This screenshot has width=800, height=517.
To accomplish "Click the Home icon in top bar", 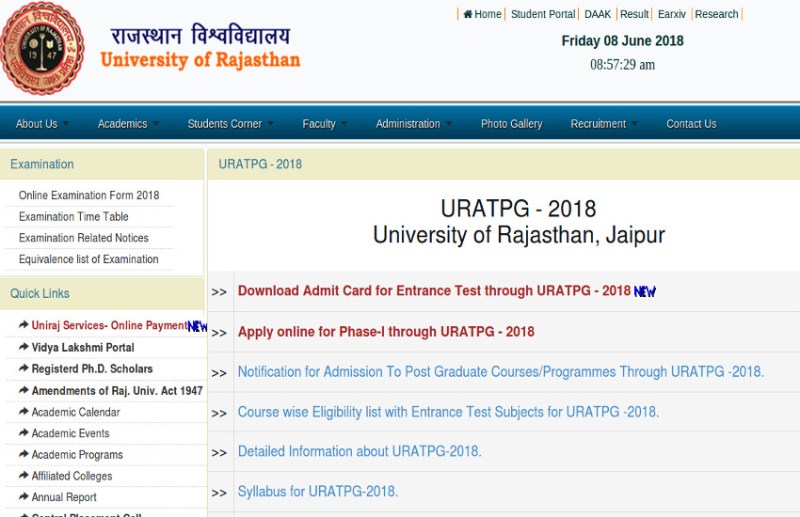I will (x=468, y=15).
